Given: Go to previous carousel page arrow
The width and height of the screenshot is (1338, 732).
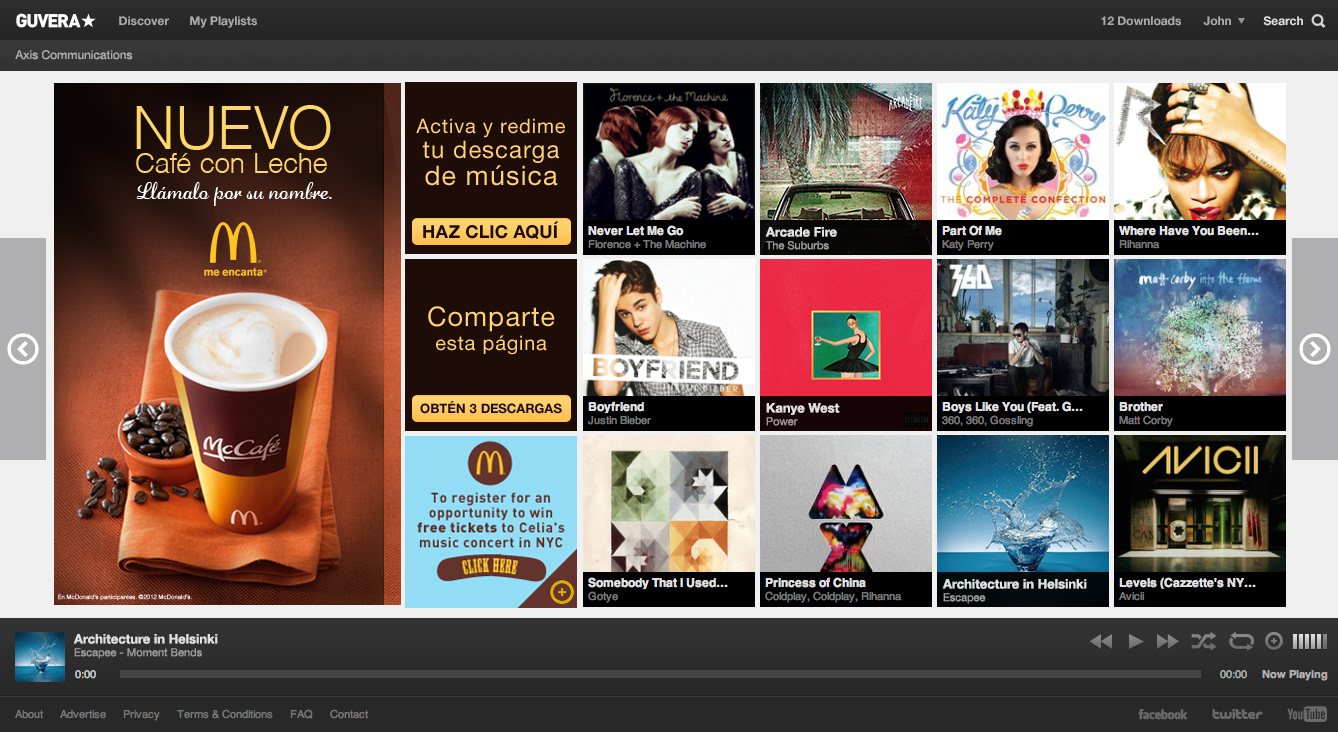Looking at the screenshot, I should 23,349.
